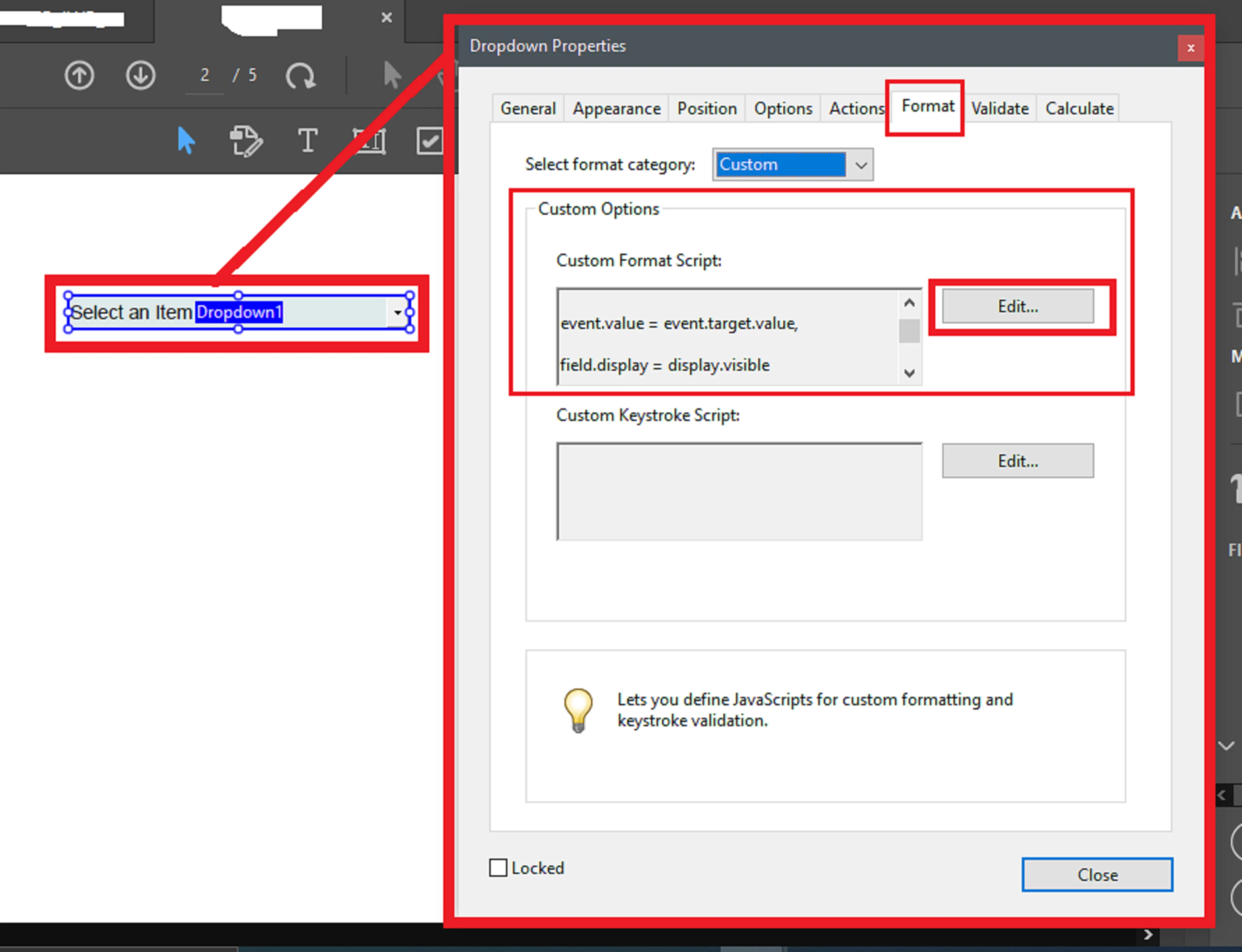Image resolution: width=1242 pixels, height=952 pixels.
Task: Open the Calculate tab
Action: 1079,108
